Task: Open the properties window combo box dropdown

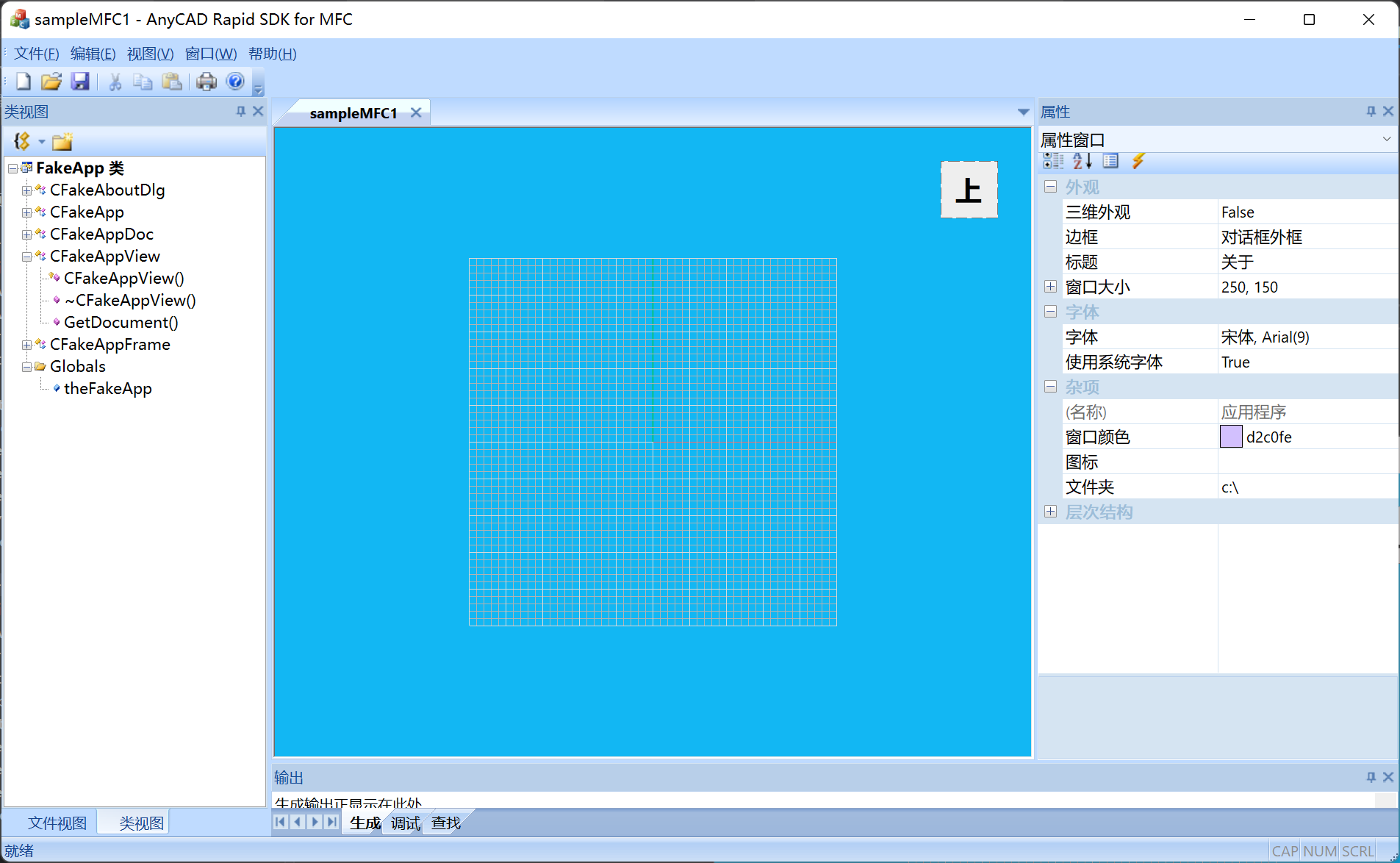Action: point(1386,139)
